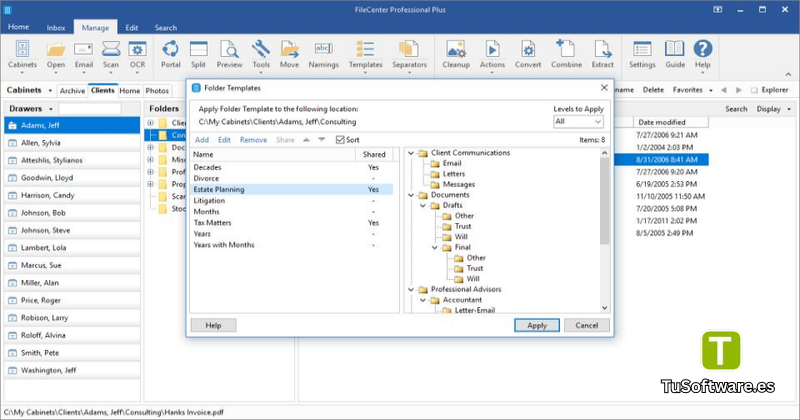Click the dialog Help button
The width and height of the screenshot is (800, 420).
click(213, 325)
